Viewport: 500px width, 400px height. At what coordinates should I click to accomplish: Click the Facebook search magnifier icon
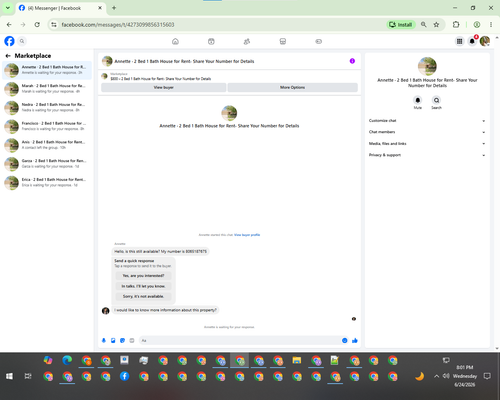22,41
